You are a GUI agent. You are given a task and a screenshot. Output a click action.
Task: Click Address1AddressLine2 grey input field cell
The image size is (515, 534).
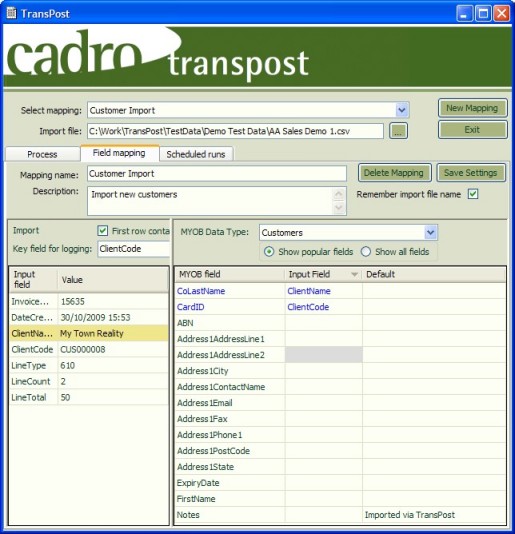pyautogui.click(x=324, y=355)
